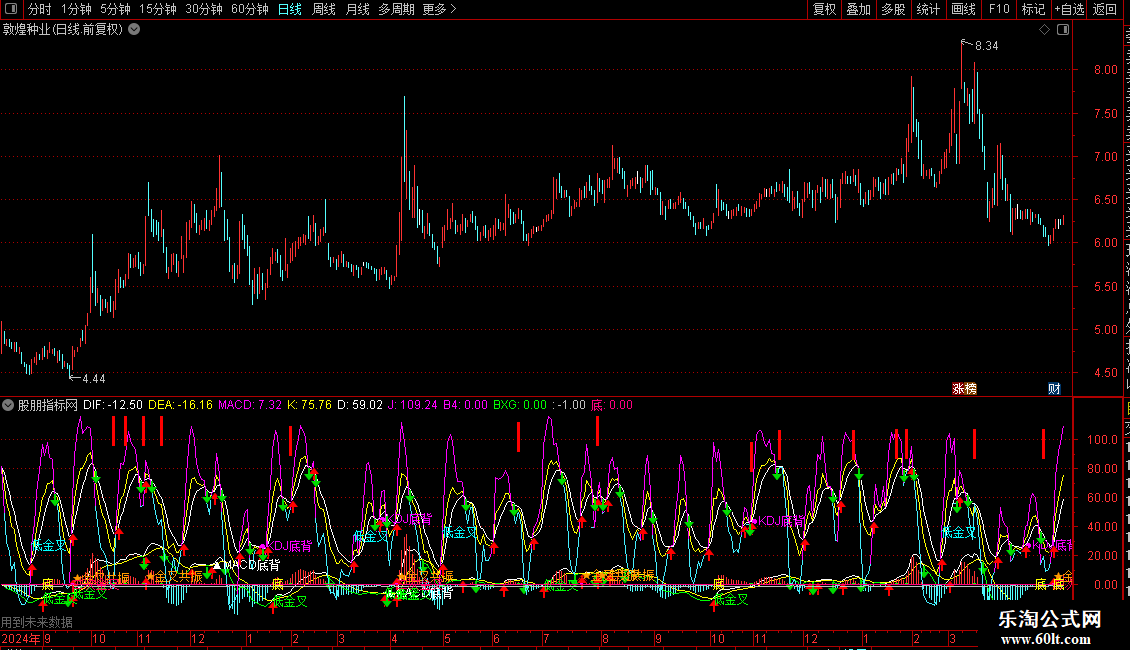Select the 1分钟 period tab

(x=76, y=9)
